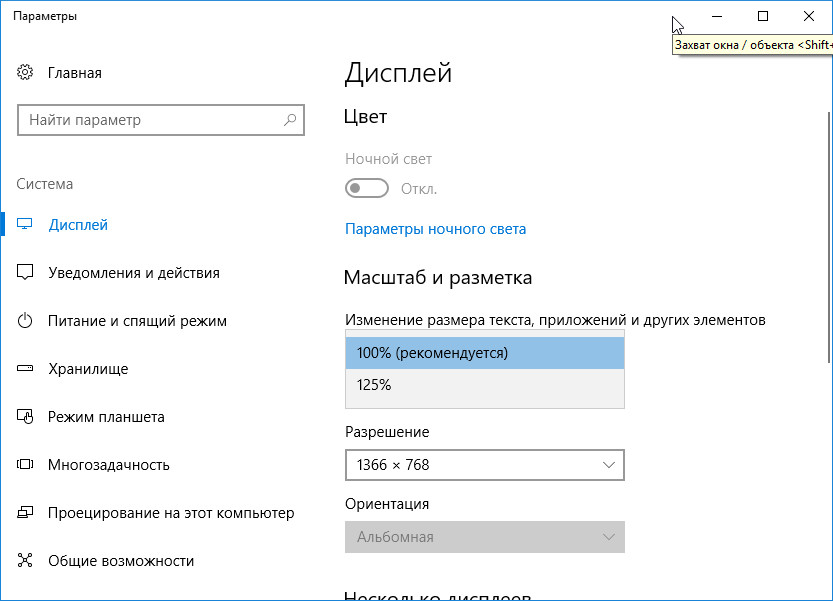Click the Notifications and actions speech-bubble icon
Screen dimensions: 833x601
[x=25, y=272]
